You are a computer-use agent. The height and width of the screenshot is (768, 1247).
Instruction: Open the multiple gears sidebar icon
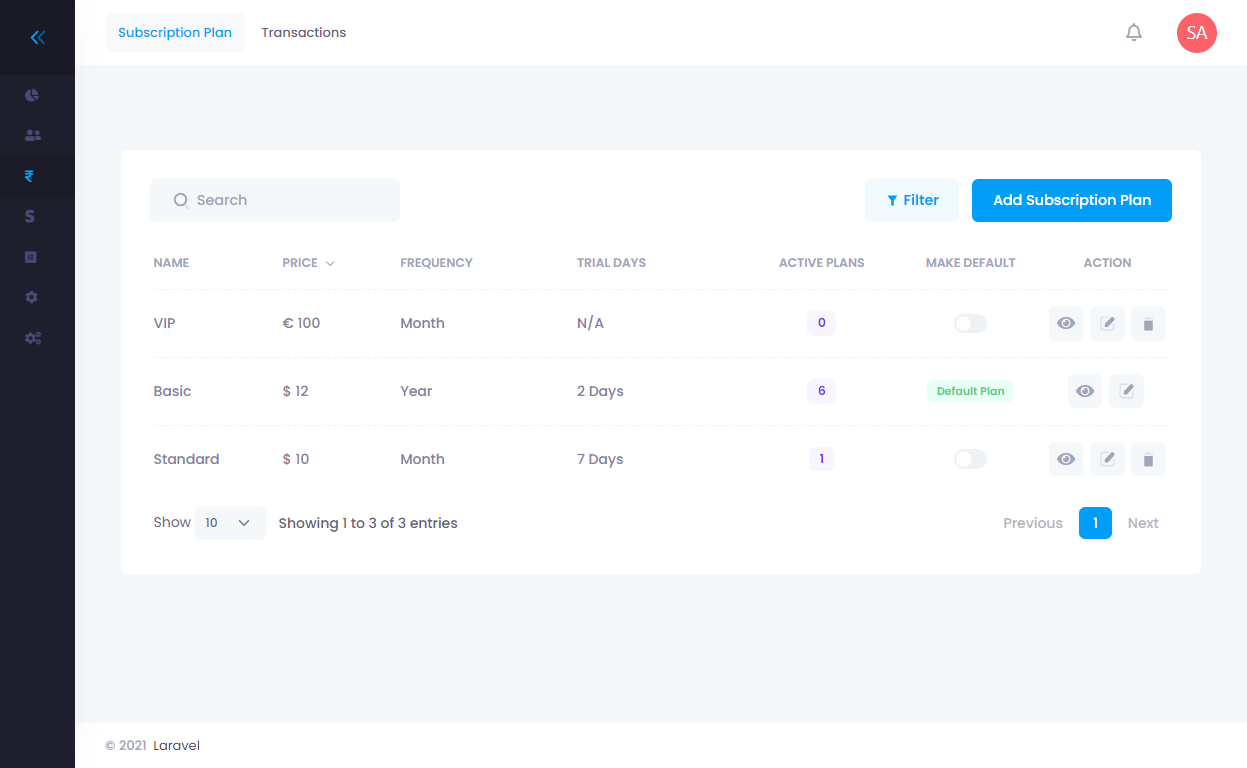click(x=32, y=338)
